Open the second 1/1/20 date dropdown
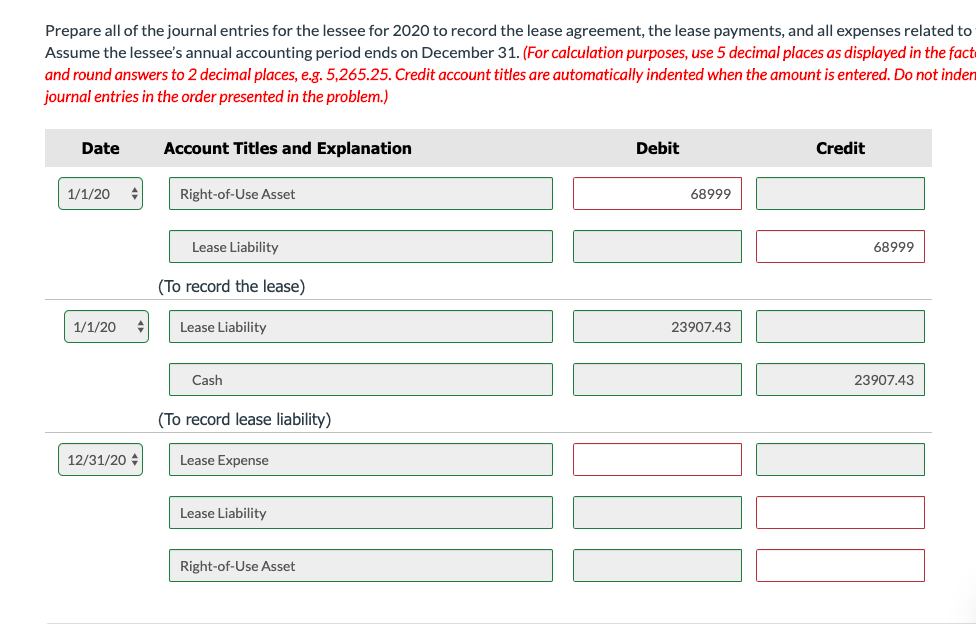Image resolution: width=976 pixels, height=624 pixels. tap(106, 327)
